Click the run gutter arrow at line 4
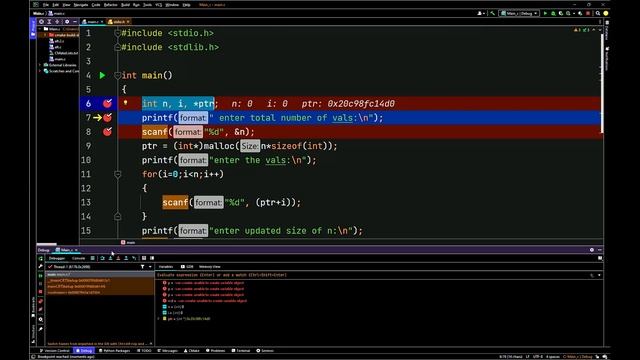The width and height of the screenshot is (640, 360). [102, 76]
